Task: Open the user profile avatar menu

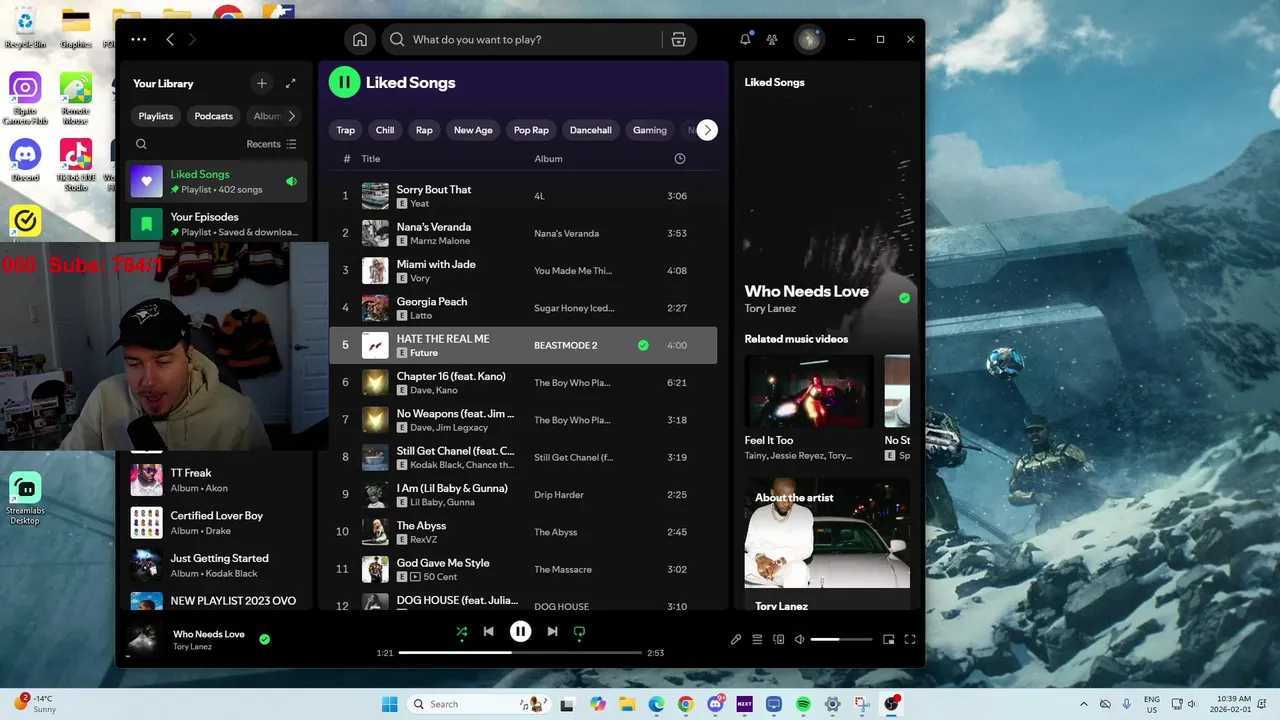Action: (x=808, y=39)
